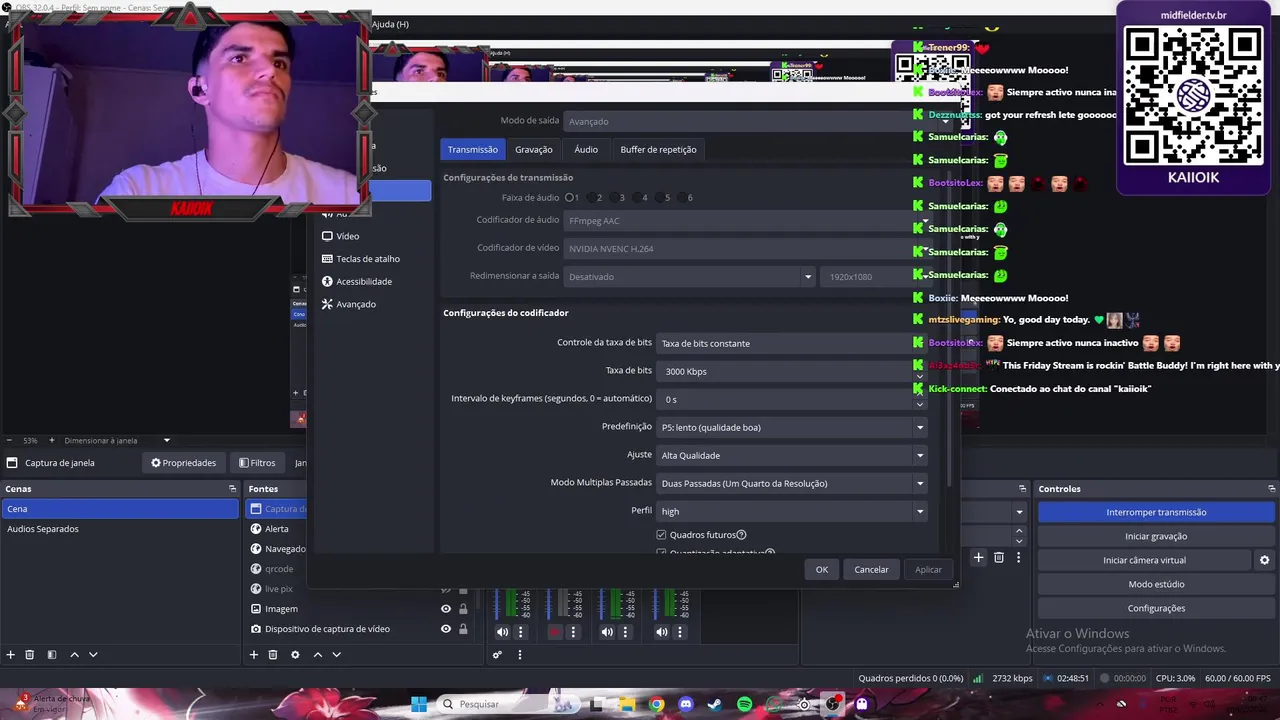Click Interromper transmissão button
1280x720 pixels.
(x=1156, y=512)
